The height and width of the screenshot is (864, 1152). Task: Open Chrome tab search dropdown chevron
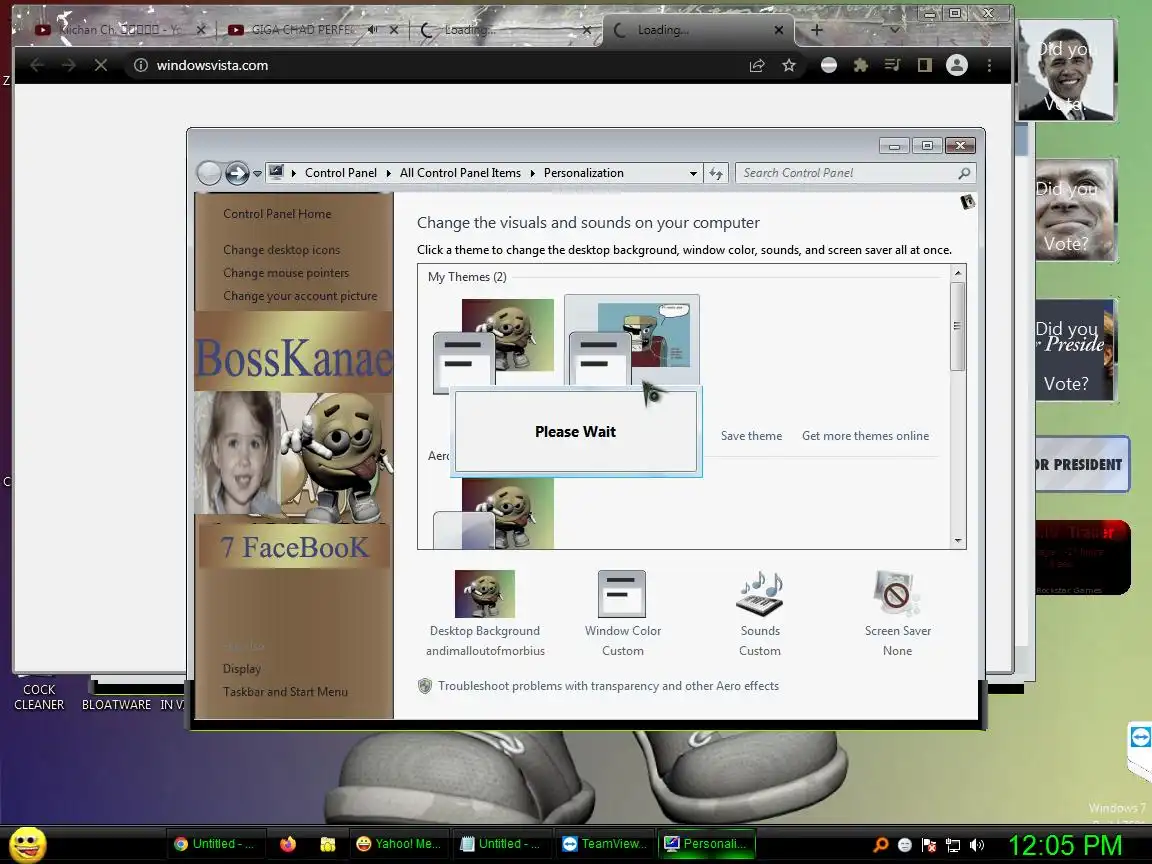[894, 30]
